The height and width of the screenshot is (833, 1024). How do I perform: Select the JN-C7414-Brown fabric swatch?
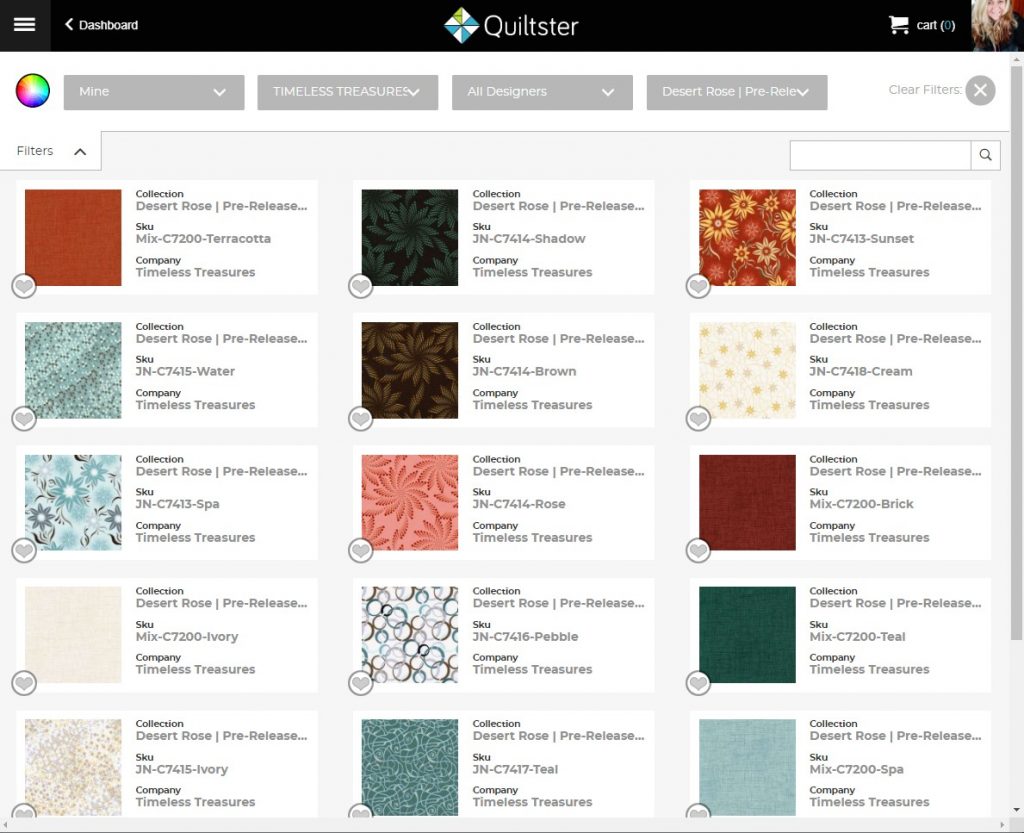[x=410, y=370]
